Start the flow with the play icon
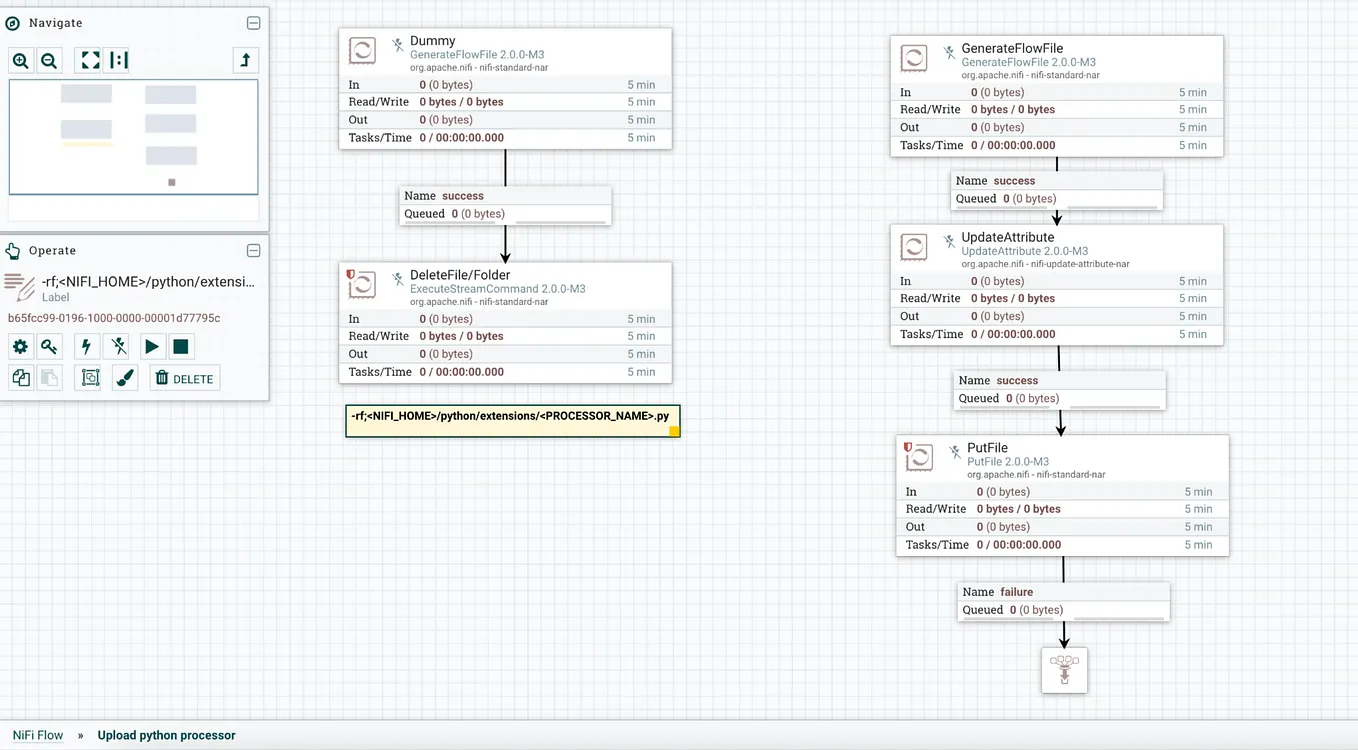The width and height of the screenshot is (1358, 750). [x=152, y=345]
